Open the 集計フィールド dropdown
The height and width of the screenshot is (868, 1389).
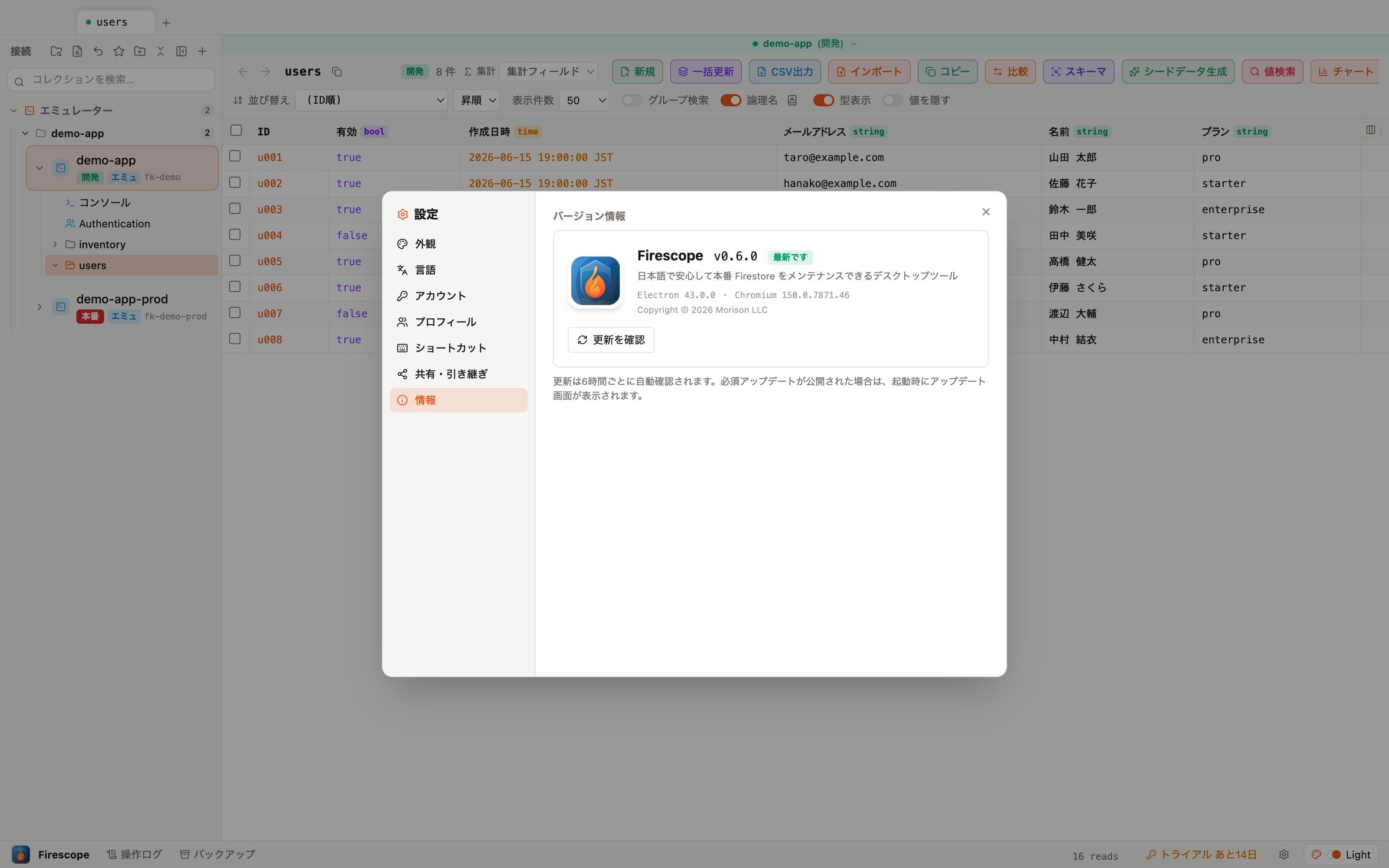point(549,72)
